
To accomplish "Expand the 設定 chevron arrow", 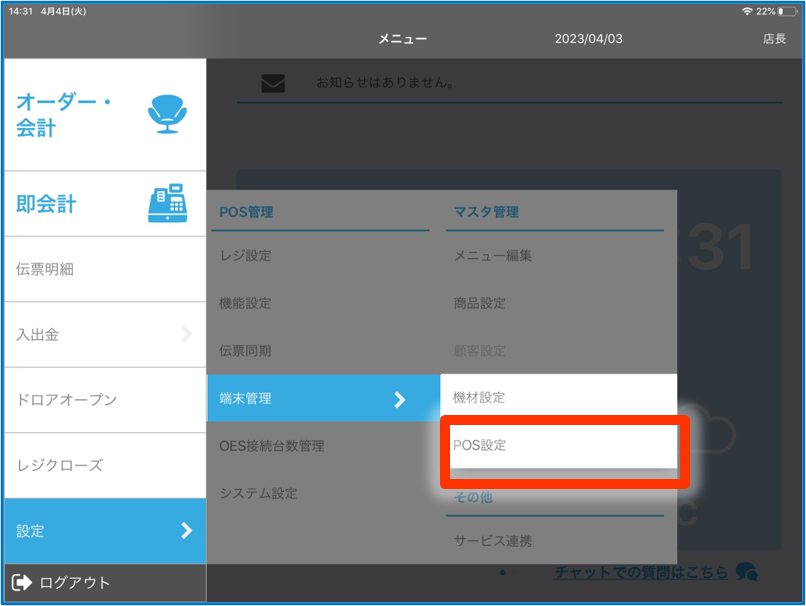I will coord(186,531).
